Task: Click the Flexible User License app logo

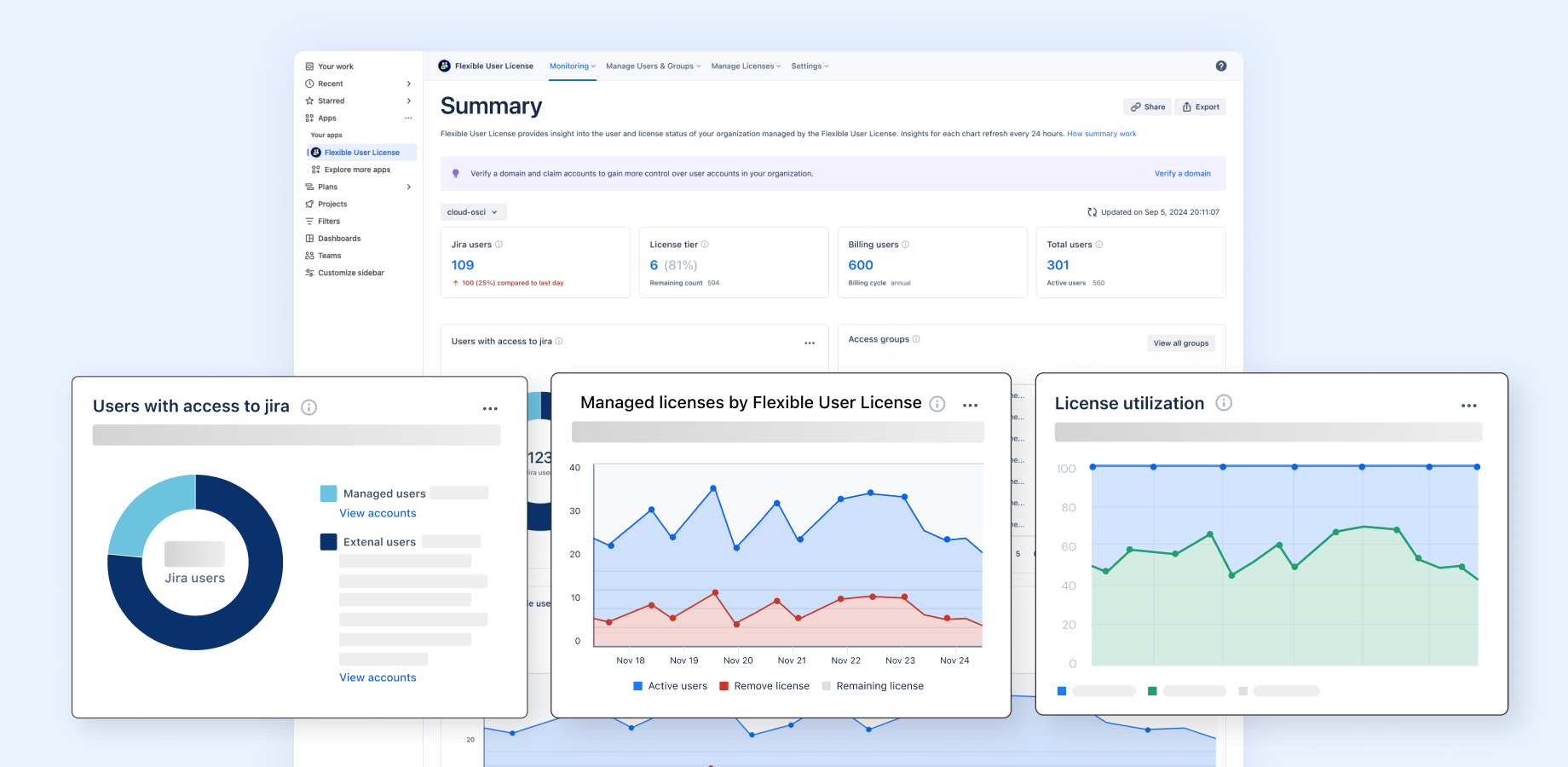Action: (x=444, y=66)
